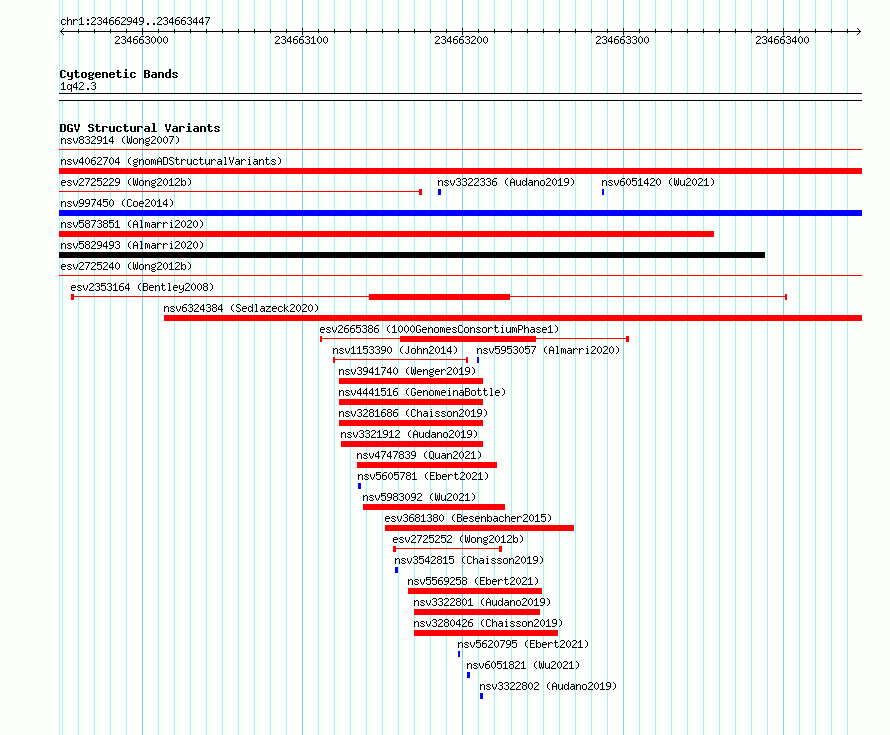This screenshot has height=735, width=890.
Task: Click the 234663100 ruler position label
Action: (301, 40)
